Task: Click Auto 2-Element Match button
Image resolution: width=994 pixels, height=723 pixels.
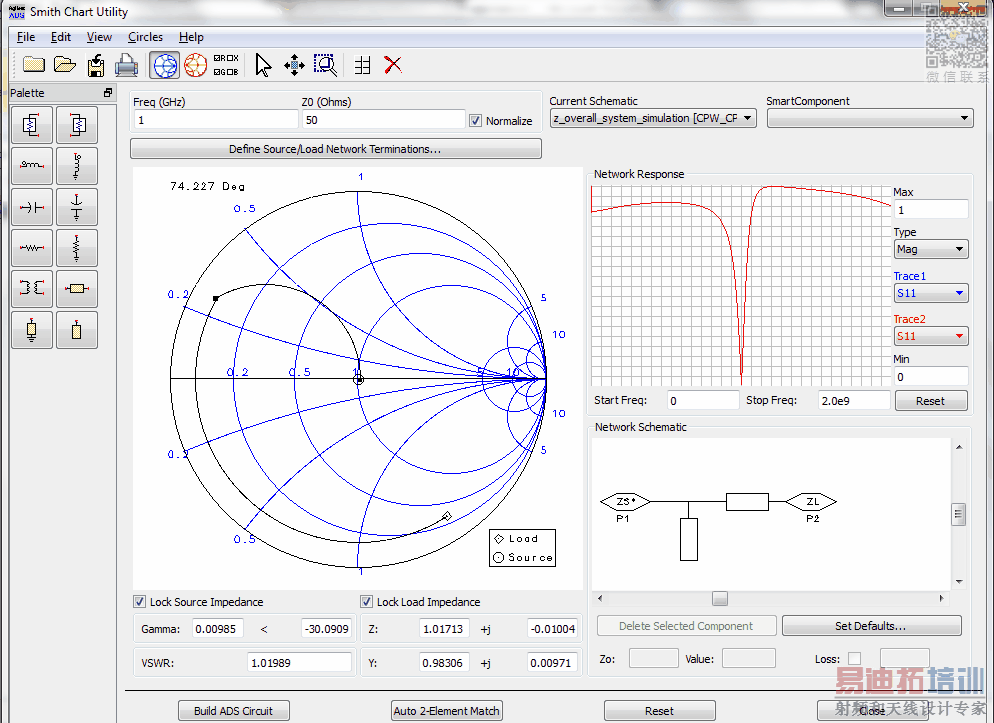Action: point(446,711)
